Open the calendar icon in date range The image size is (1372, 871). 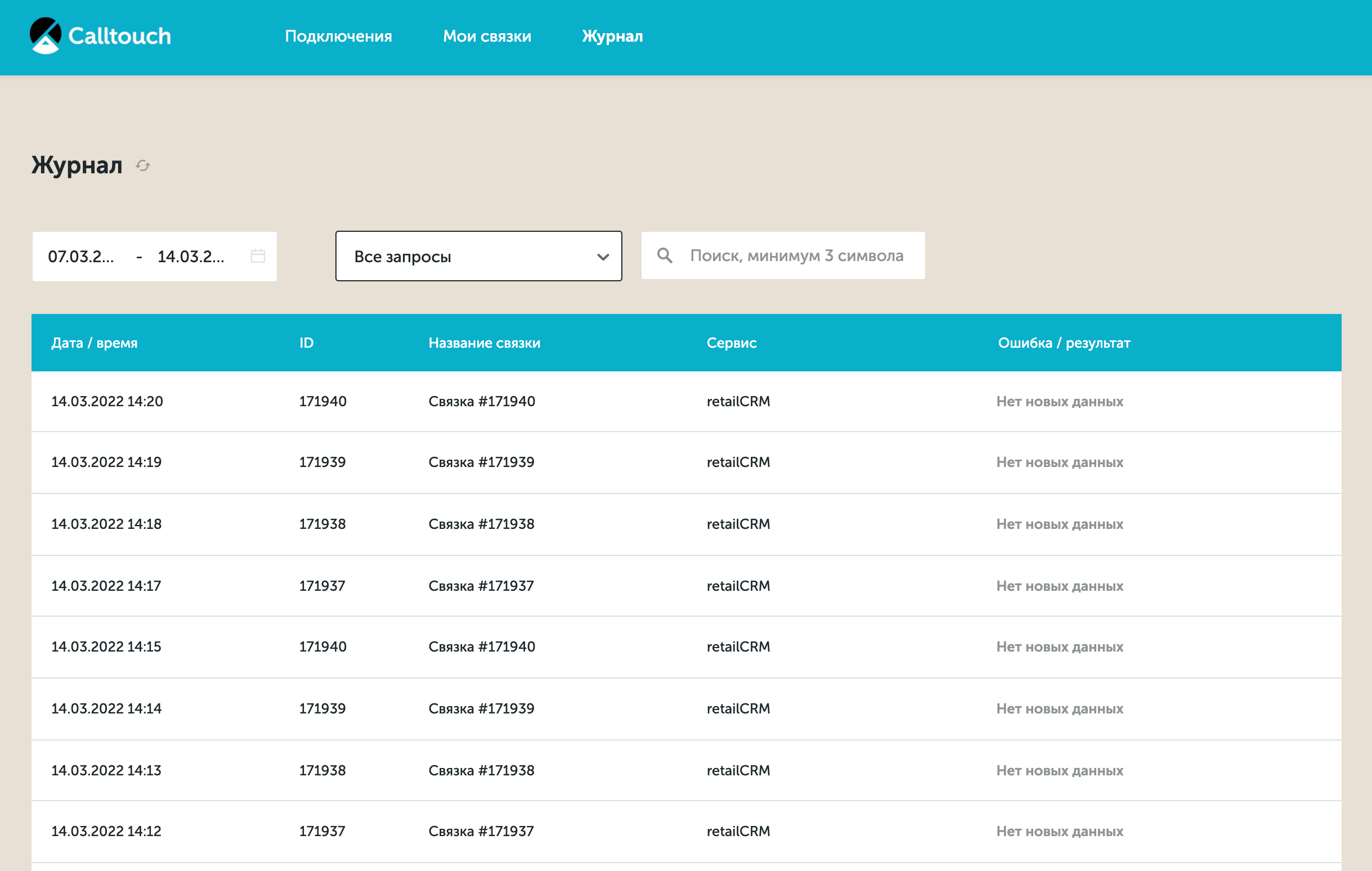tap(258, 256)
